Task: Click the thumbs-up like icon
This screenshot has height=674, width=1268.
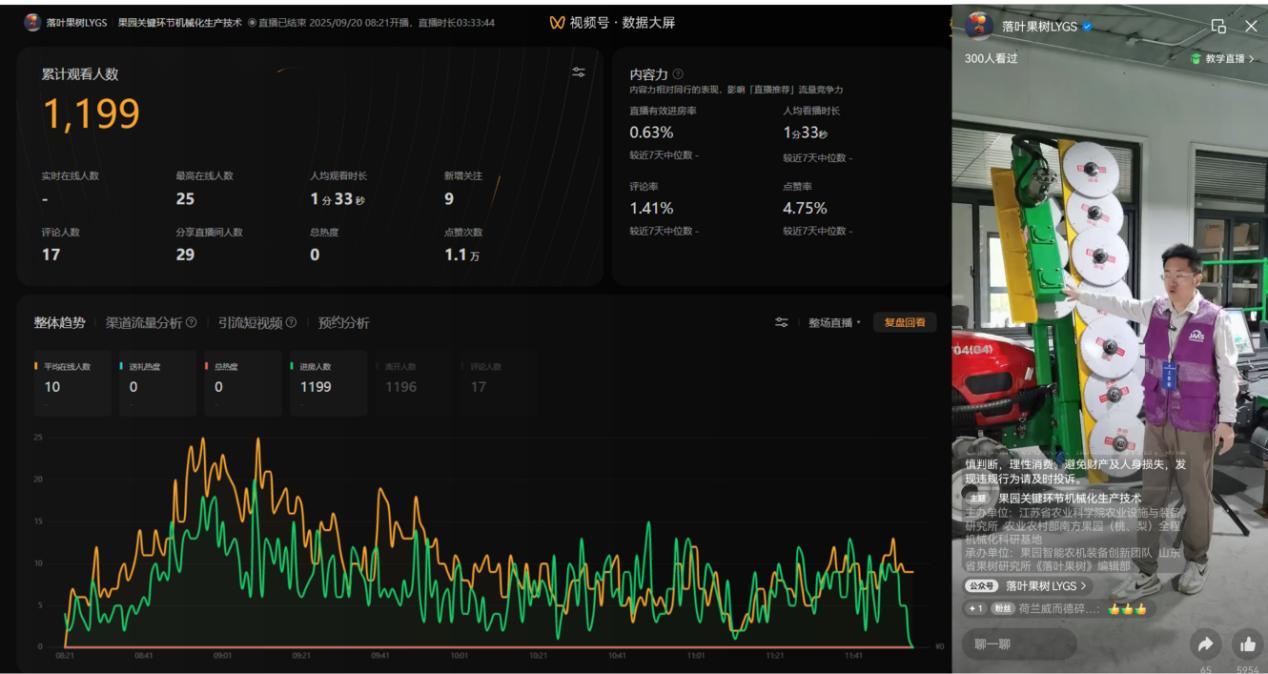Action: click(1246, 644)
